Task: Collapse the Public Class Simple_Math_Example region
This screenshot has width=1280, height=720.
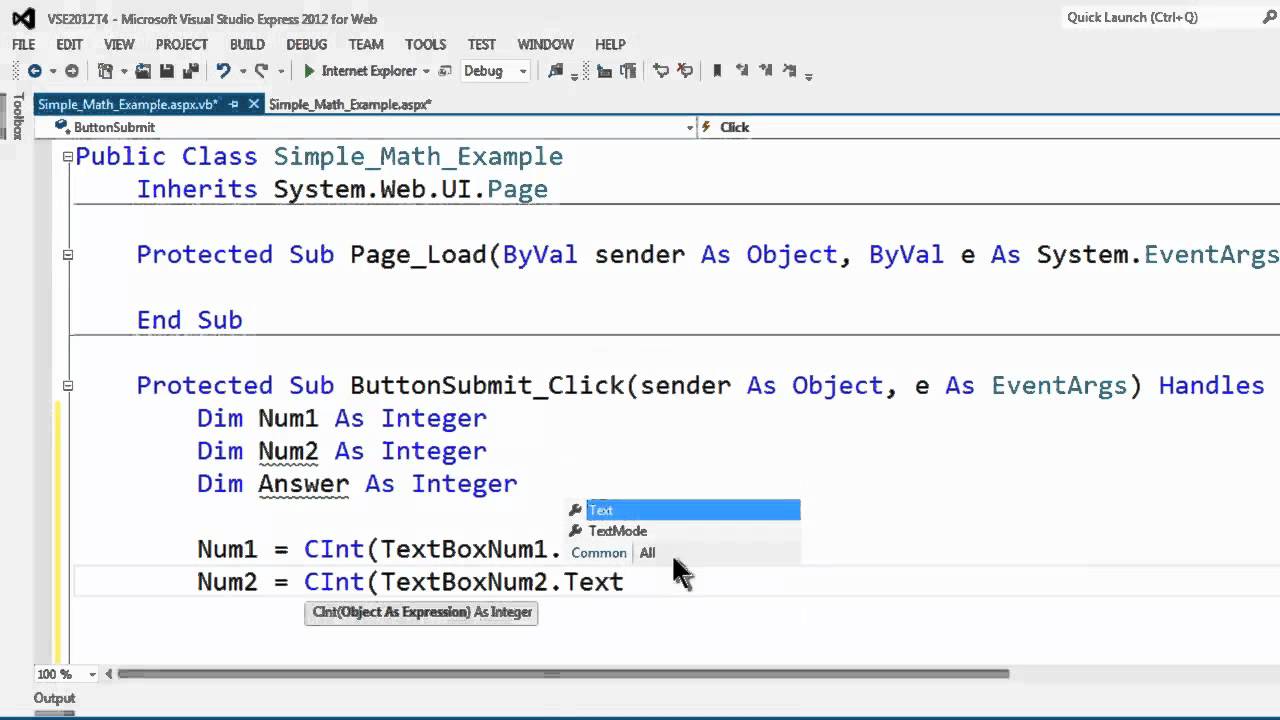Action: (68, 156)
